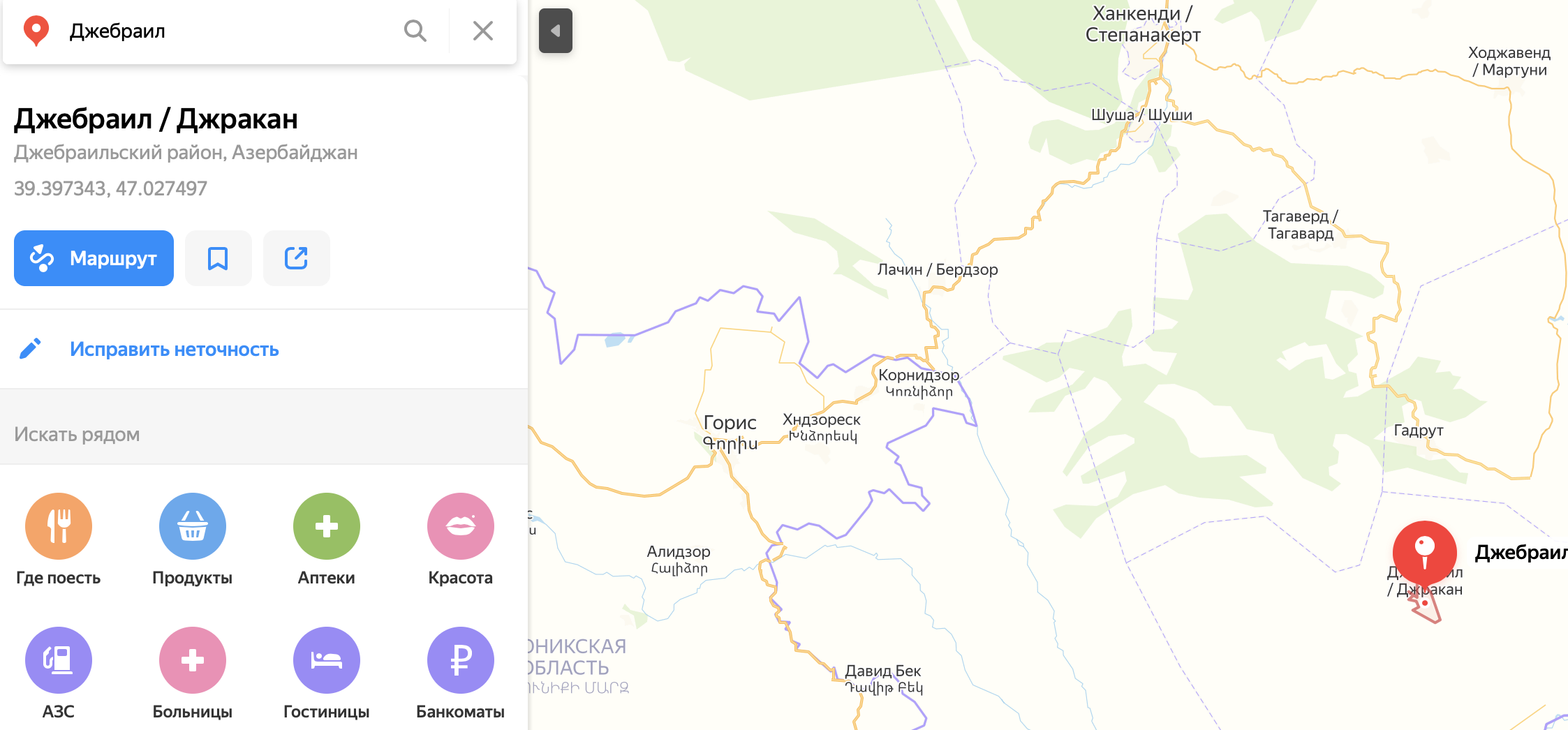
Task: Select the АЗС gas station icon
Action: (59, 660)
